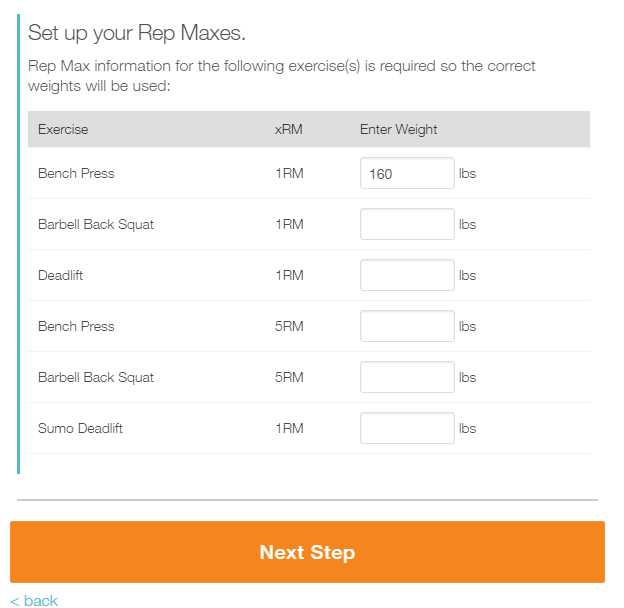Click the Barbell Back Squat label in 5RM row
This screenshot has width=624, height=608.
96,378
